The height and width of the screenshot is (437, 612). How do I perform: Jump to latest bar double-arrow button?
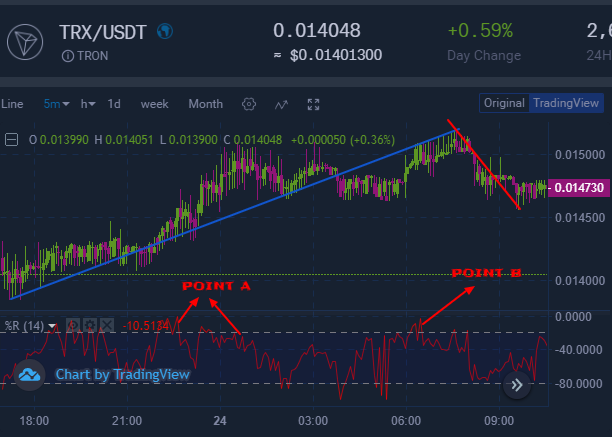(x=517, y=385)
